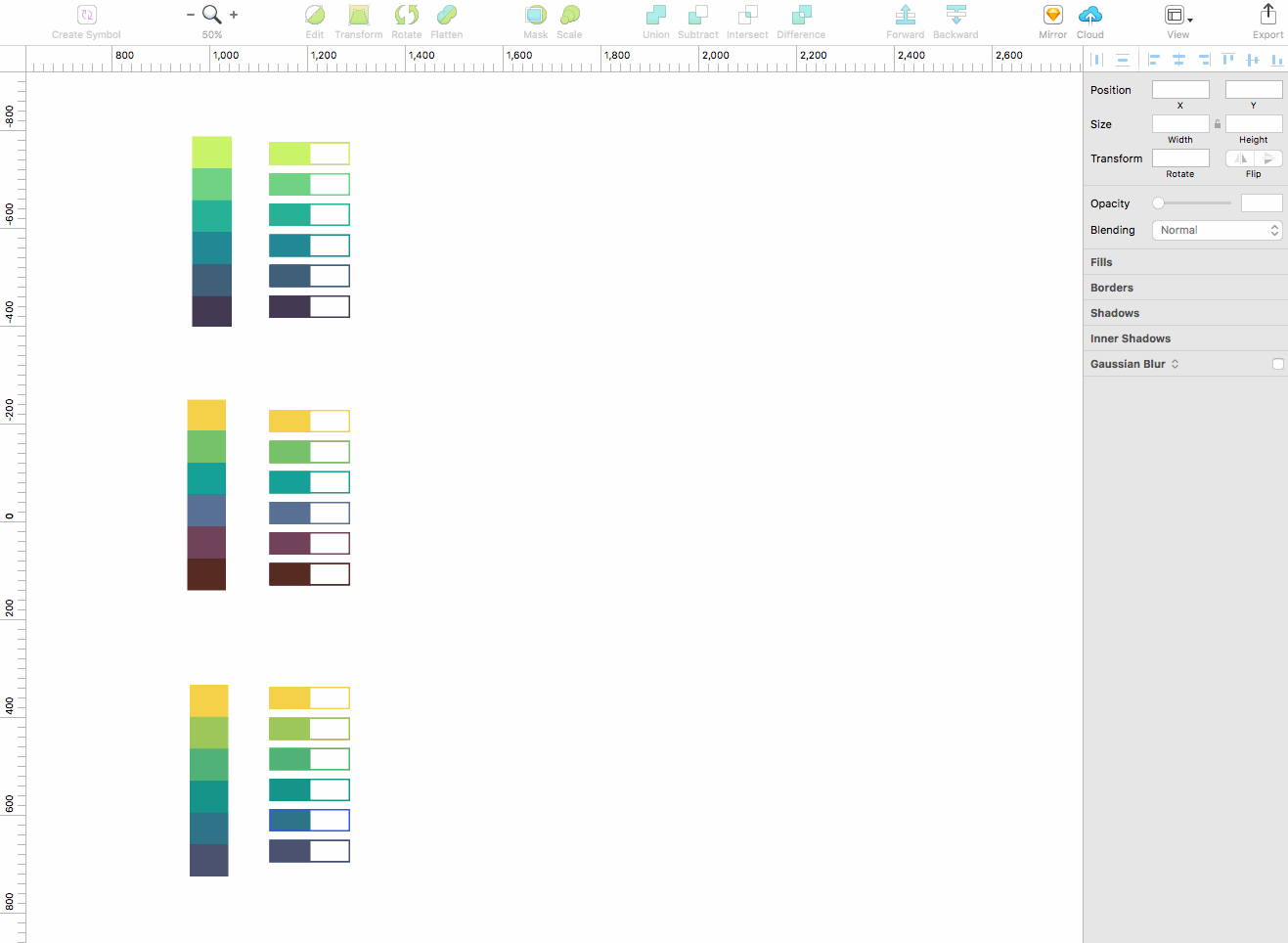Focus the Opacity value field

[1262, 202]
